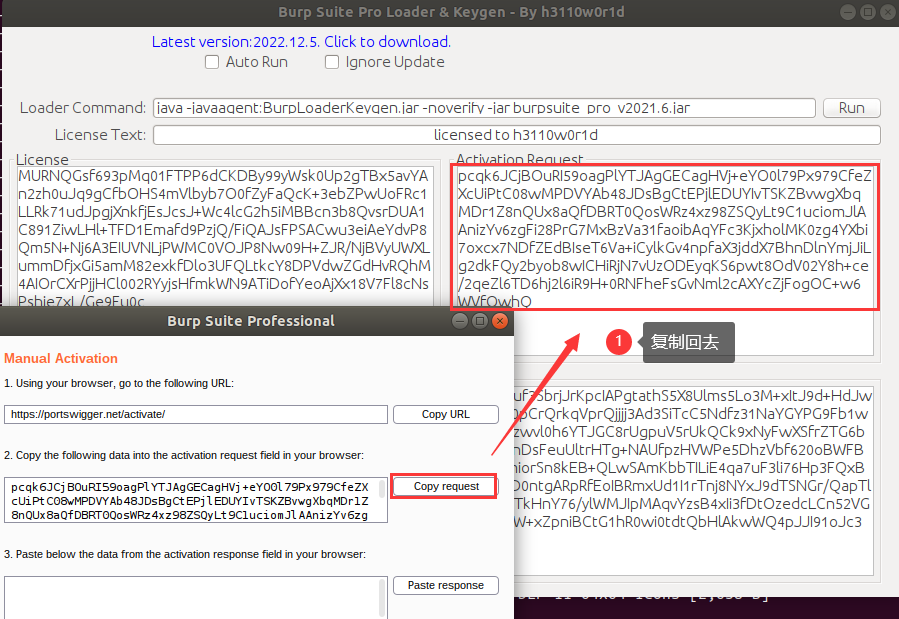The image size is (899, 619).
Task: Click the Activation Response text area in keygen
Action: click(x=693, y=479)
